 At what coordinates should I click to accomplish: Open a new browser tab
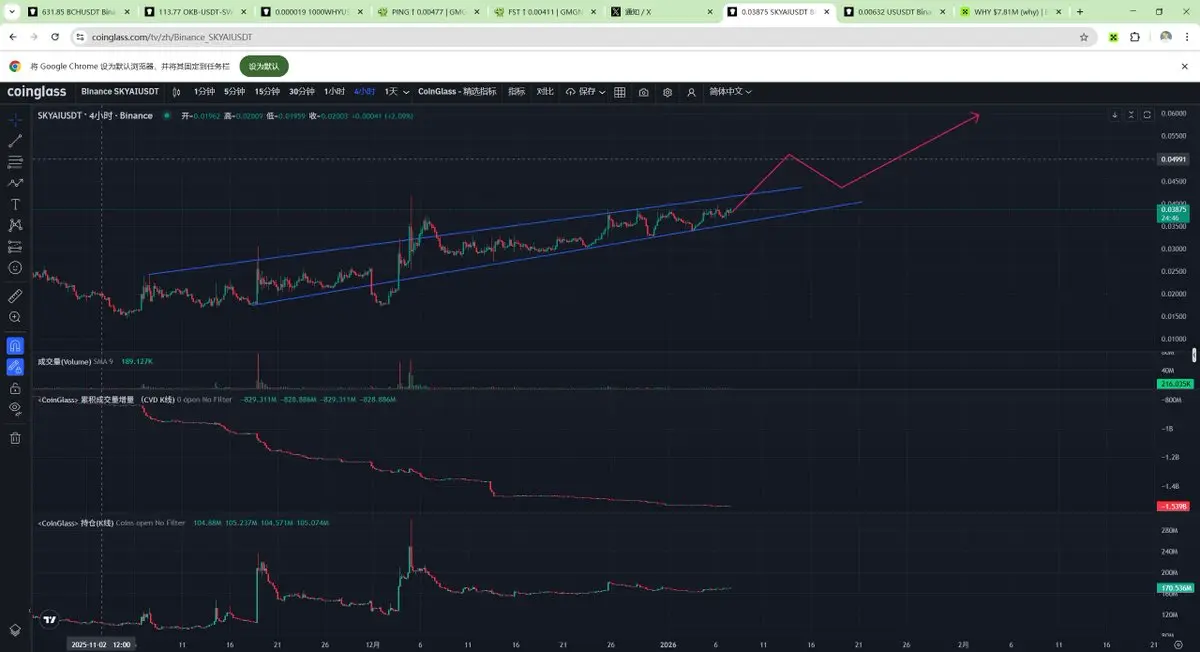(x=1080, y=12)
